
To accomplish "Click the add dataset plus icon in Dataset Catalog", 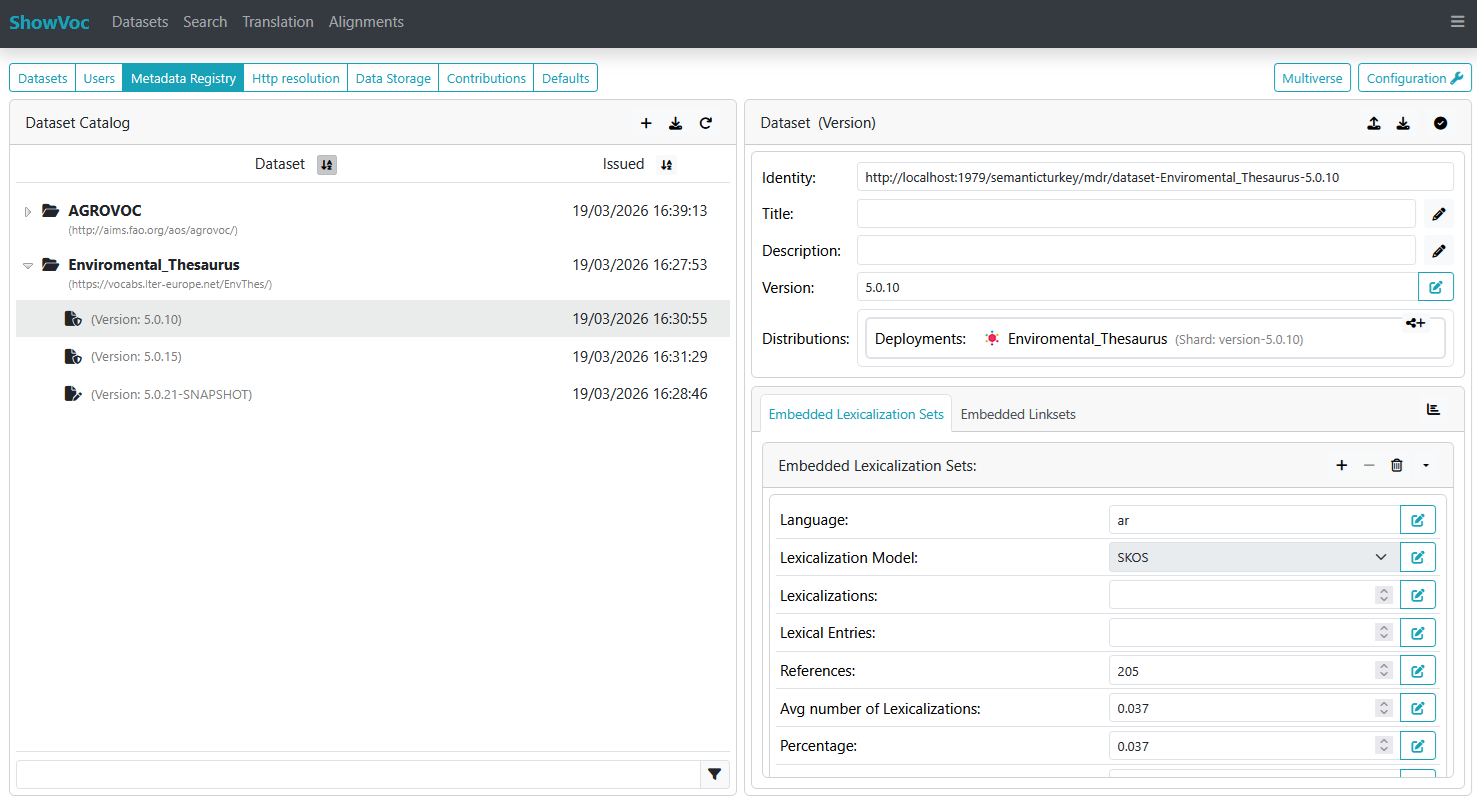I will click(x=646, y=123).
